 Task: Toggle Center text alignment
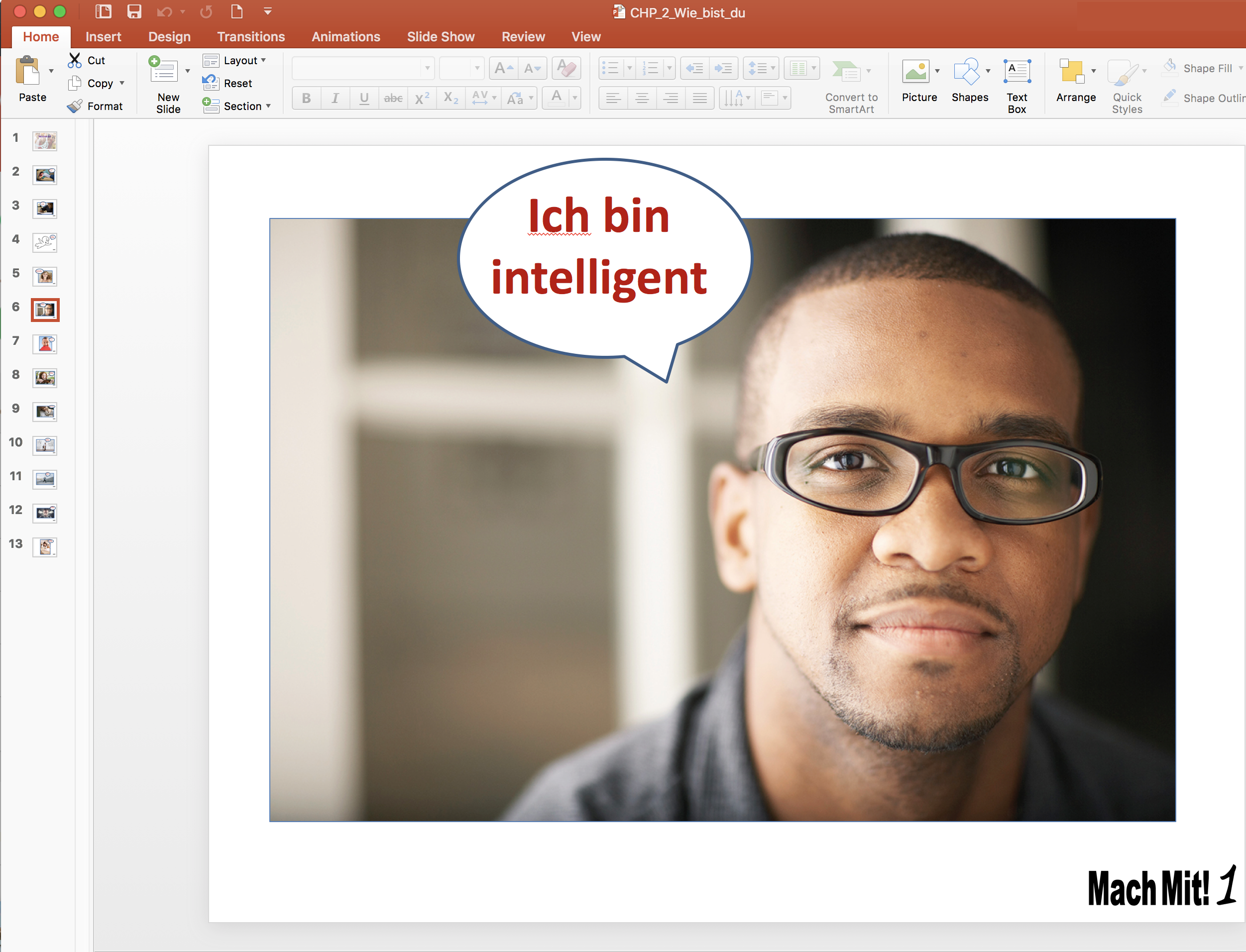coord(642,98)
